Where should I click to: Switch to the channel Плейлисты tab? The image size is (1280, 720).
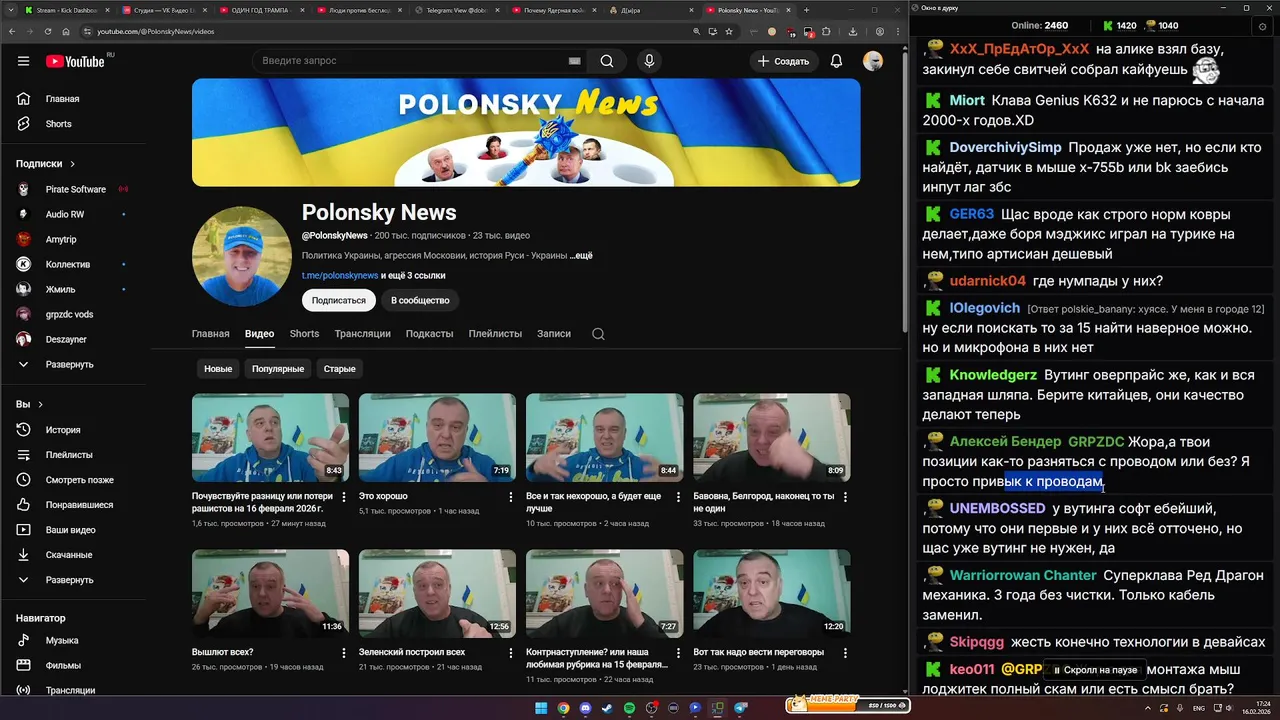[495, 334]
